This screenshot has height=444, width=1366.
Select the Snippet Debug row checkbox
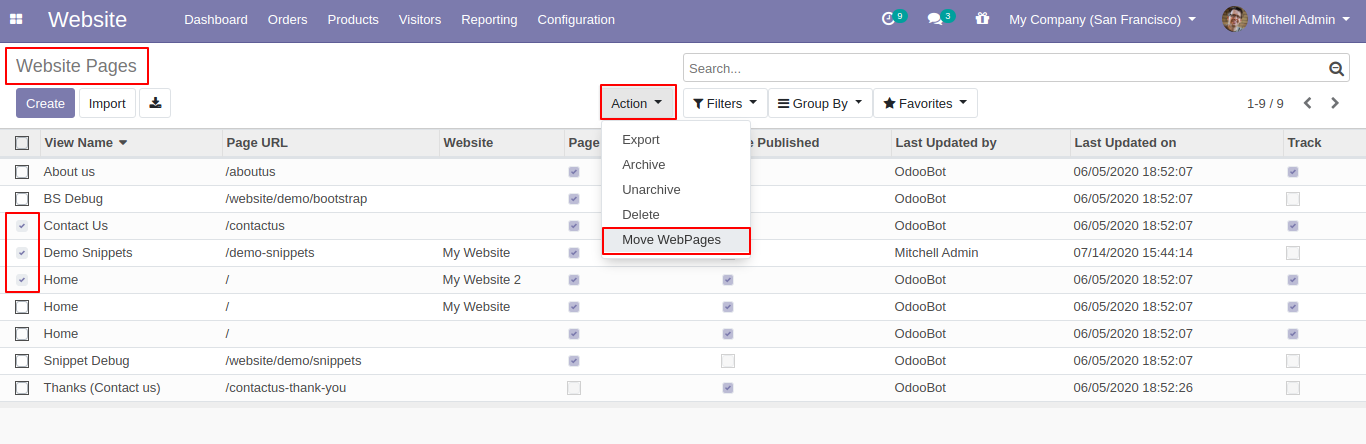click(22, 361)
